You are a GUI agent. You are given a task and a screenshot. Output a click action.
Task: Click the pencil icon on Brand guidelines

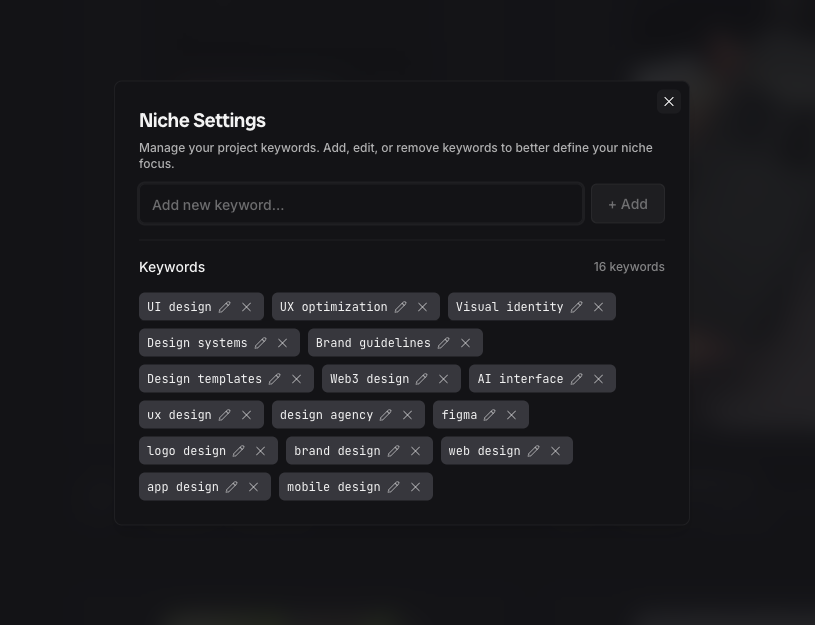444,343
